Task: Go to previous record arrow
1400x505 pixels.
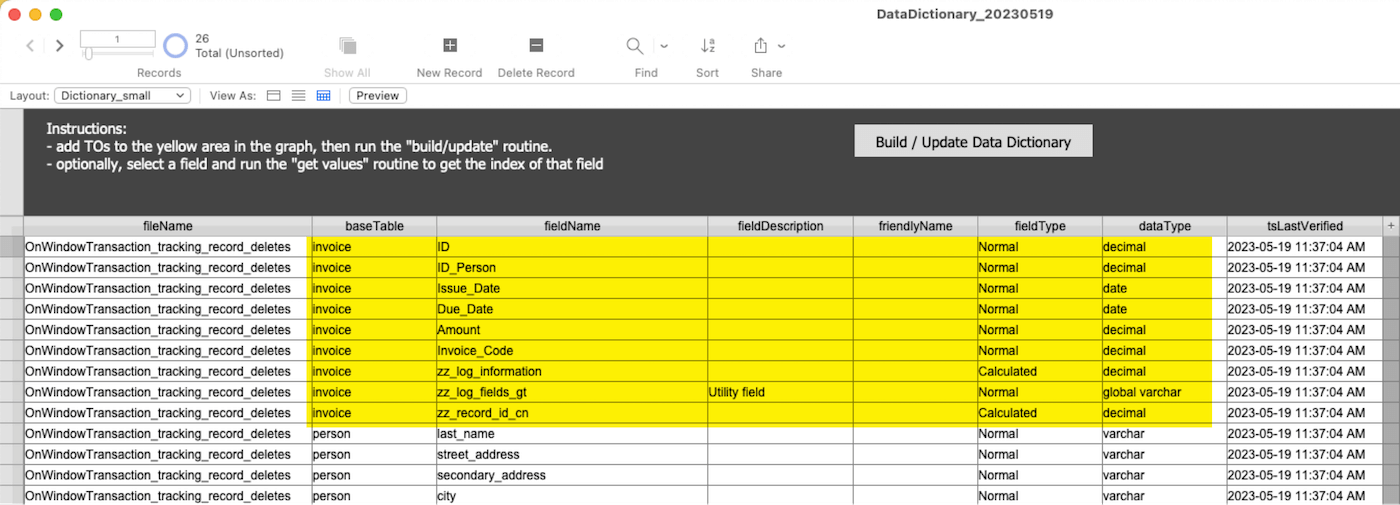Action: [x=30, y=46]
